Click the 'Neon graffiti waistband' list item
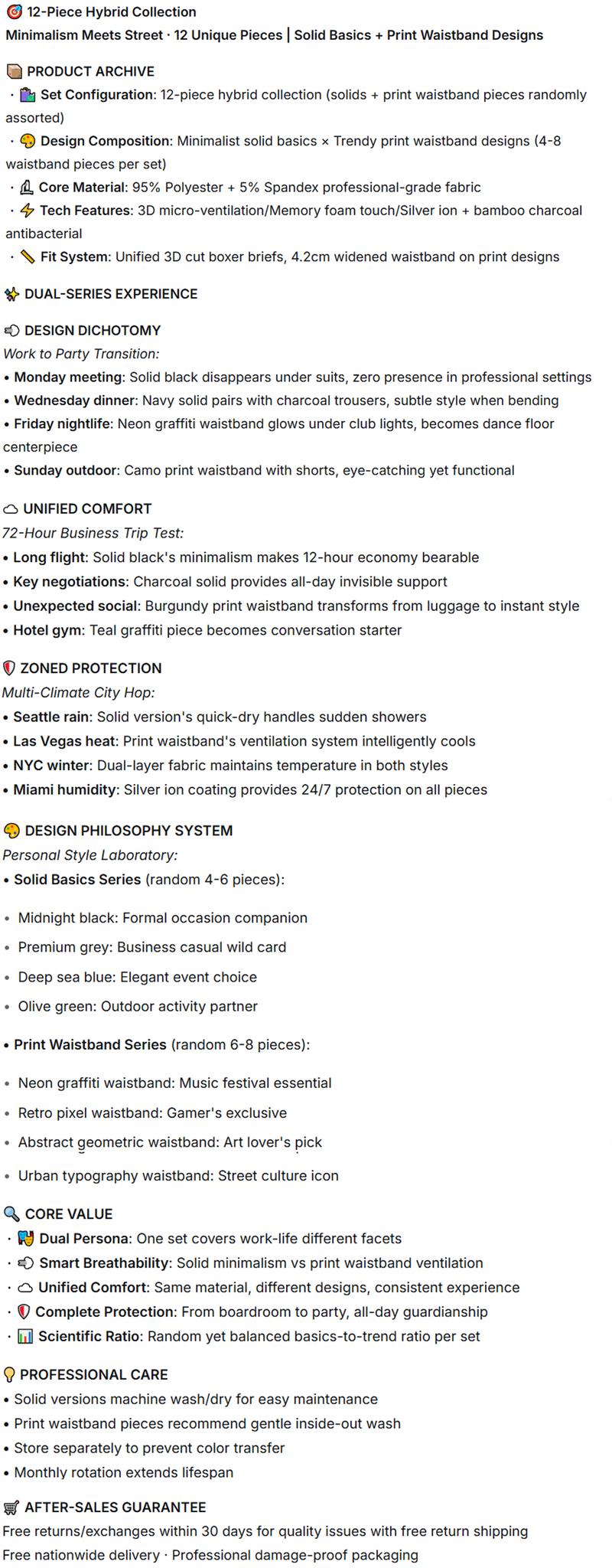 (174, 1083)
